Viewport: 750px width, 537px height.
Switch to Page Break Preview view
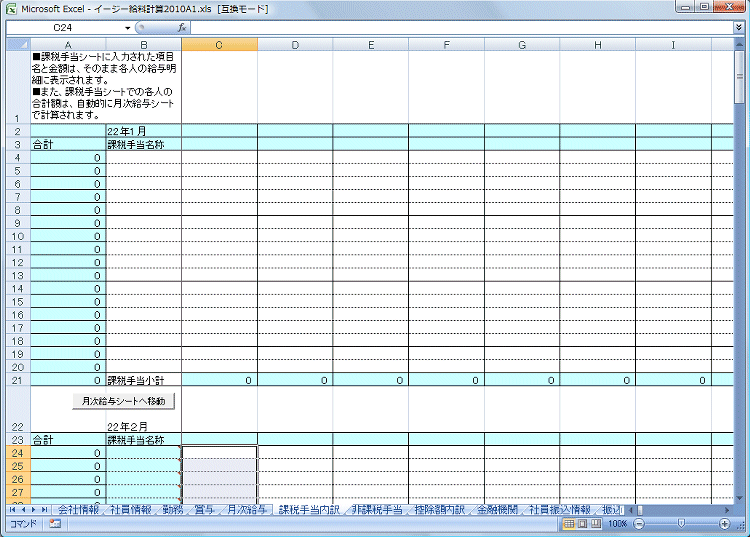pos(595,523)
